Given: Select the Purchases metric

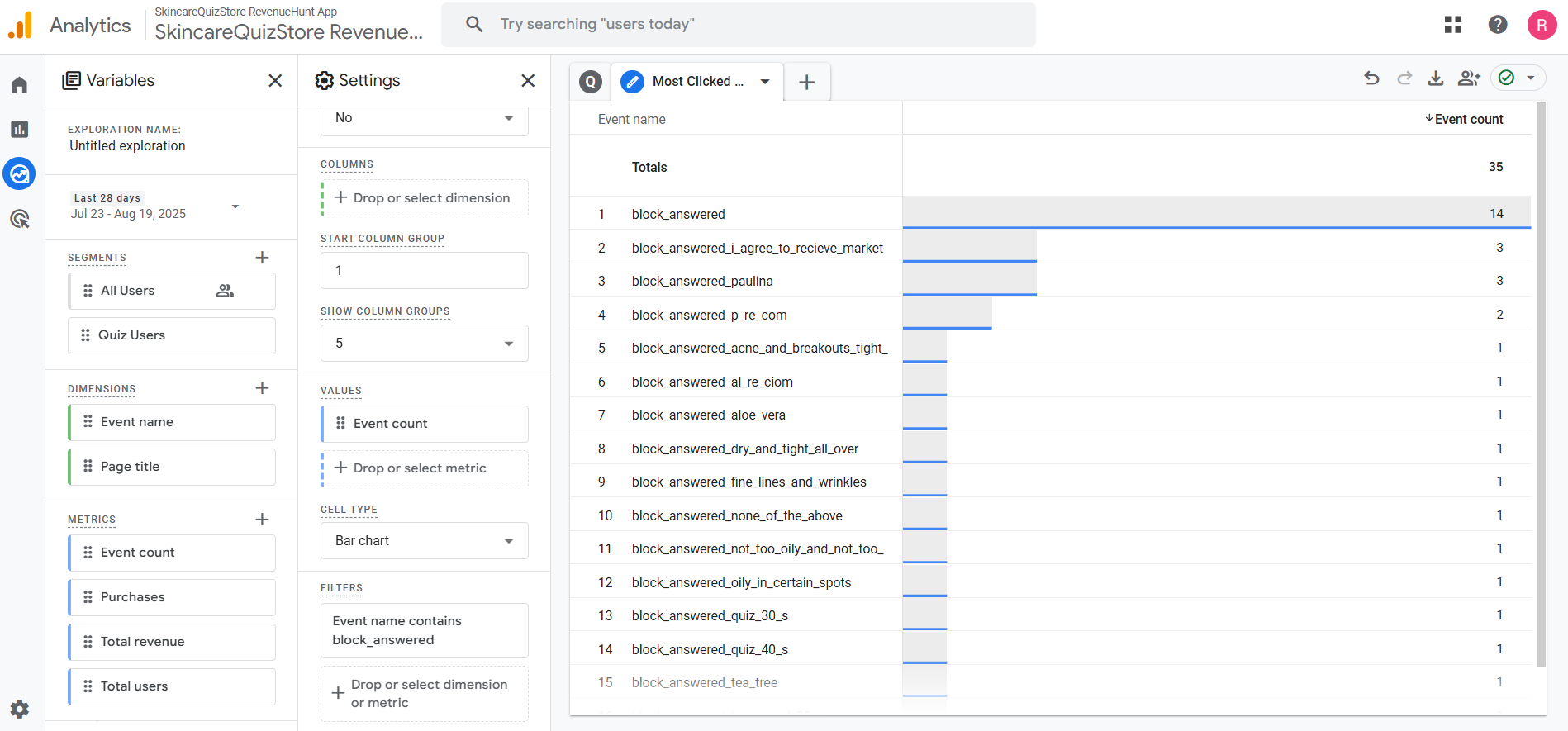Looking at the screenshot, I should point(172,597).
